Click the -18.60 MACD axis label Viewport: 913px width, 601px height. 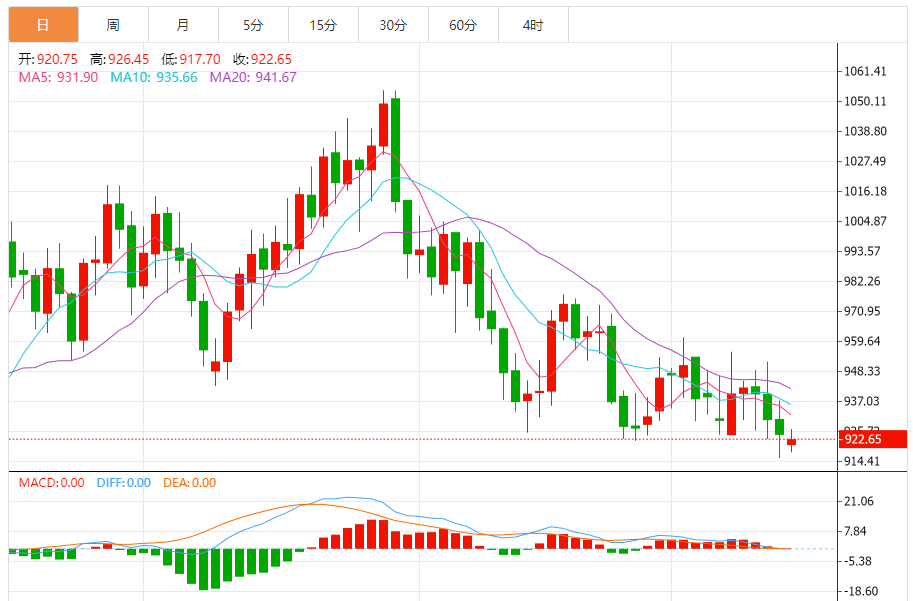(861, 591)
